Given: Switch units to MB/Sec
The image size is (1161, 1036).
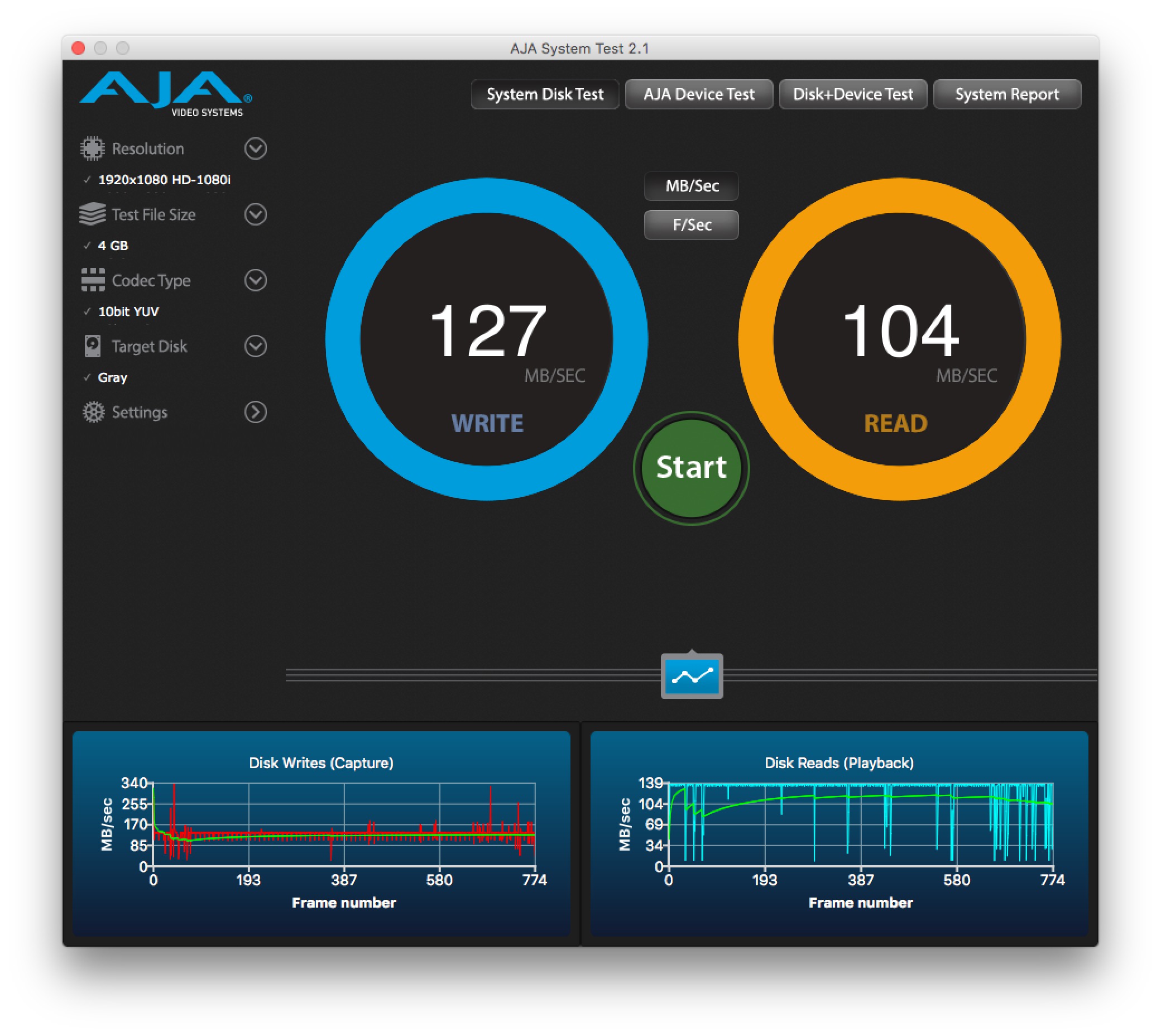Looking at the screenshot, I should pos(692,186).
